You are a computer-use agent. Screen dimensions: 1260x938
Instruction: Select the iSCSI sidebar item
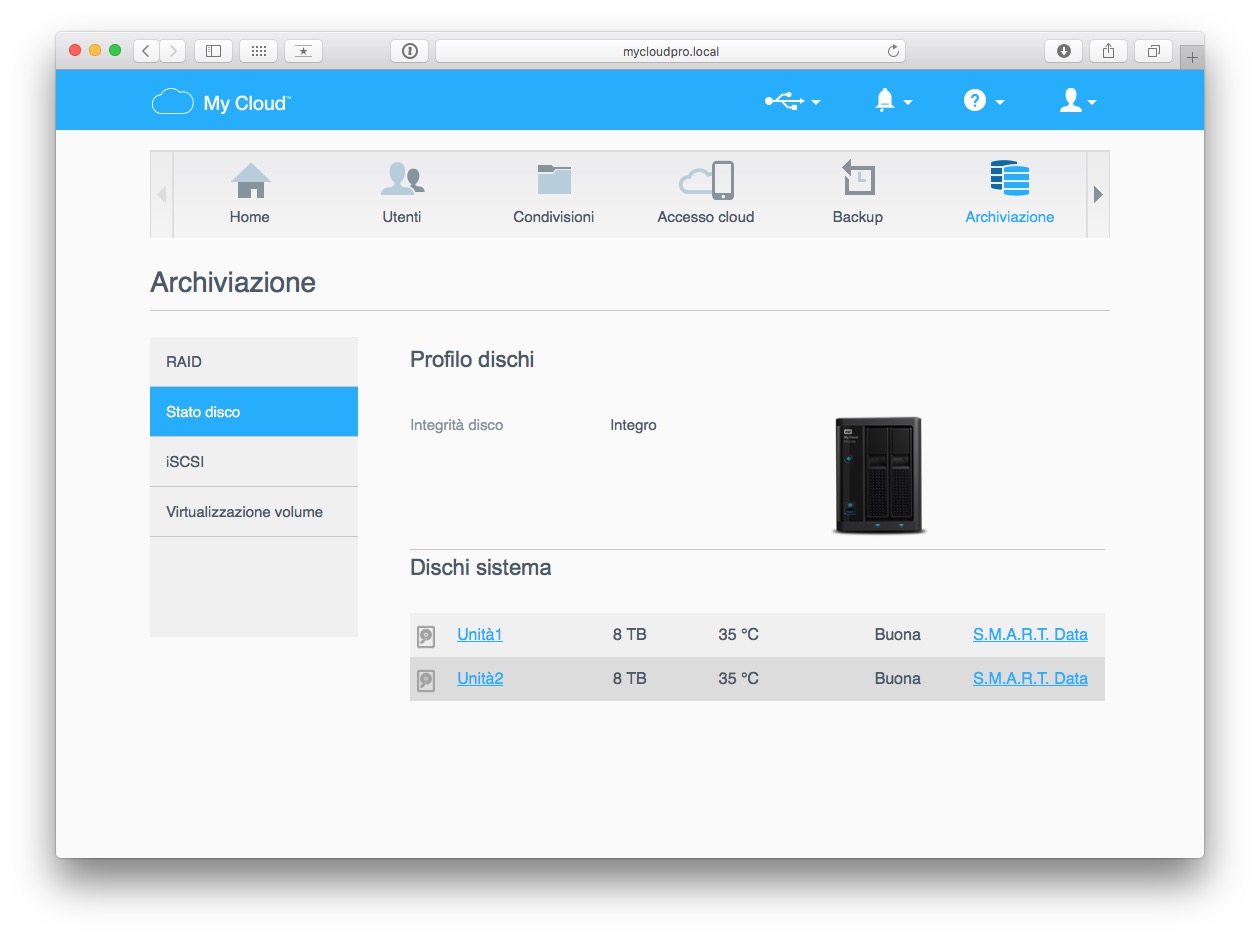[x=254, y=462]
